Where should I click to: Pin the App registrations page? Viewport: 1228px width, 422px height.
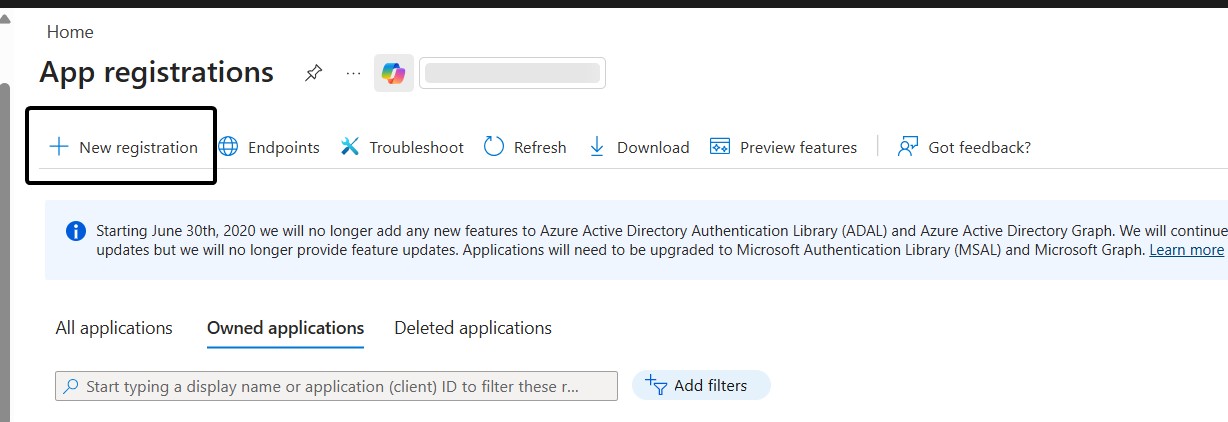[314, 73]
